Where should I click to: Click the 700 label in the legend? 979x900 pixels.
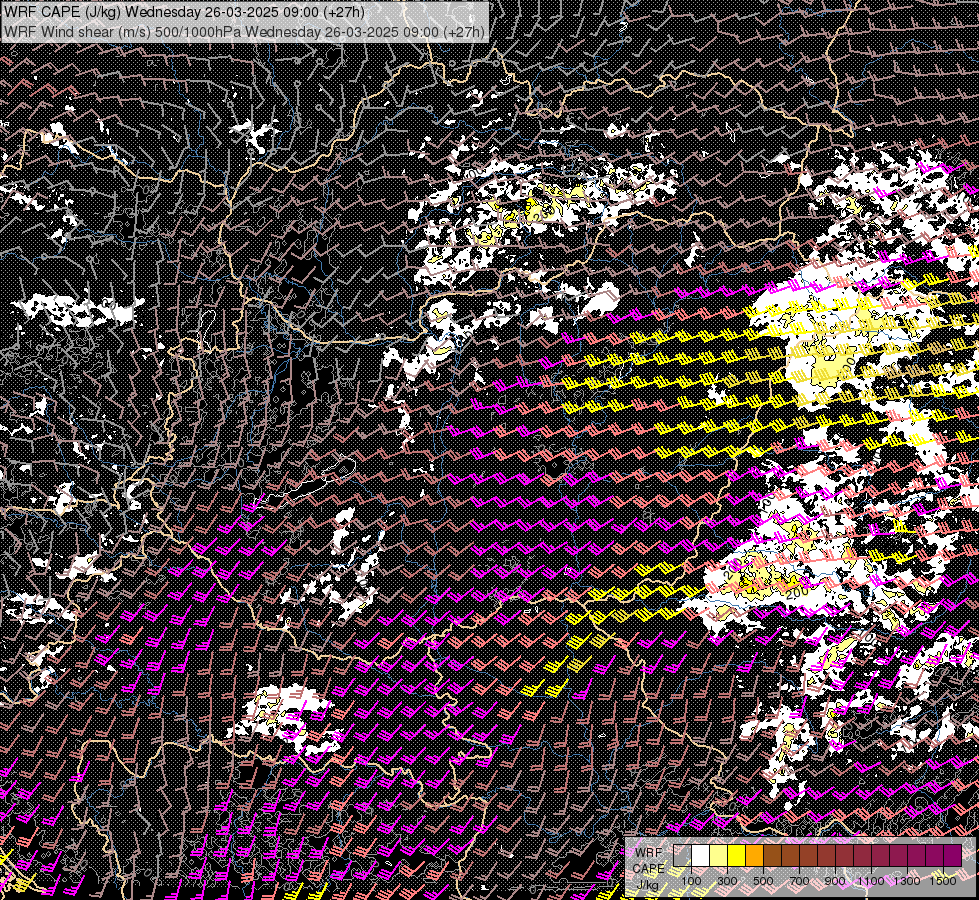click(x=799, y=881)
